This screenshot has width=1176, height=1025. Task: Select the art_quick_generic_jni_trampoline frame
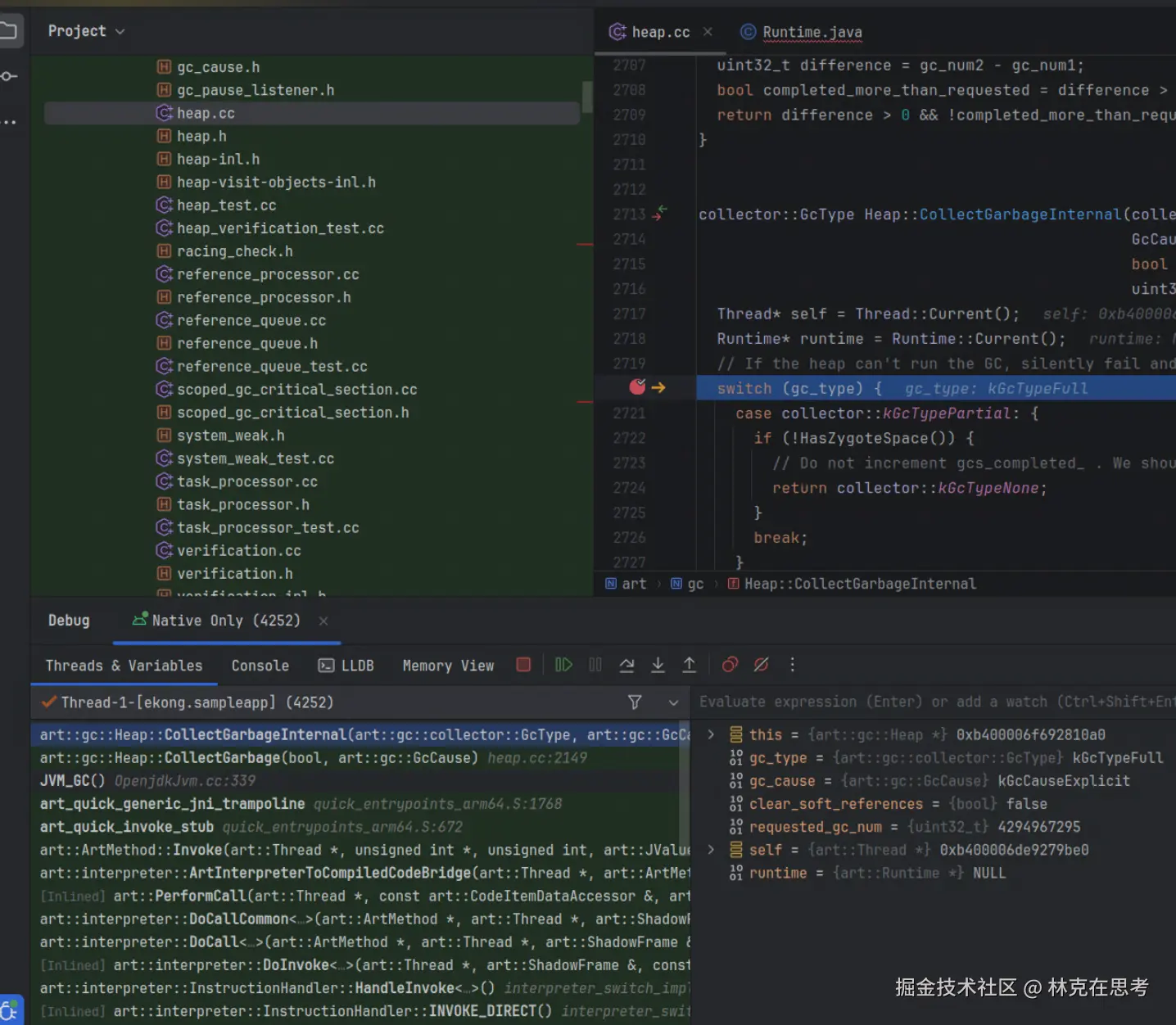(356, 804)
